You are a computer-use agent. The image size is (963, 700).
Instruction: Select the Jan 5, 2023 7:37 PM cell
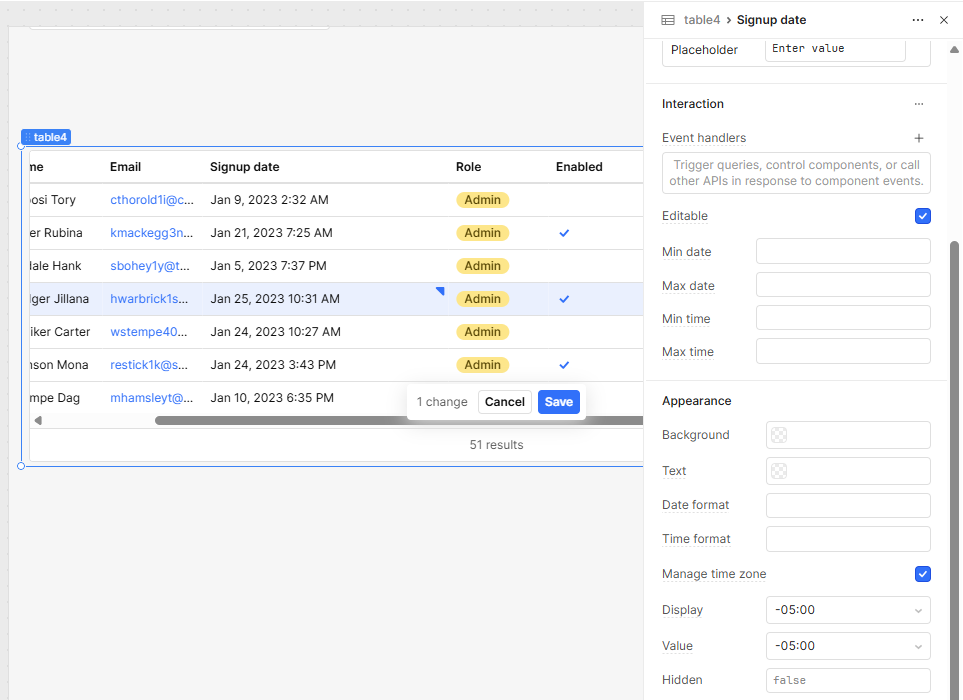(x=325, y=266)
